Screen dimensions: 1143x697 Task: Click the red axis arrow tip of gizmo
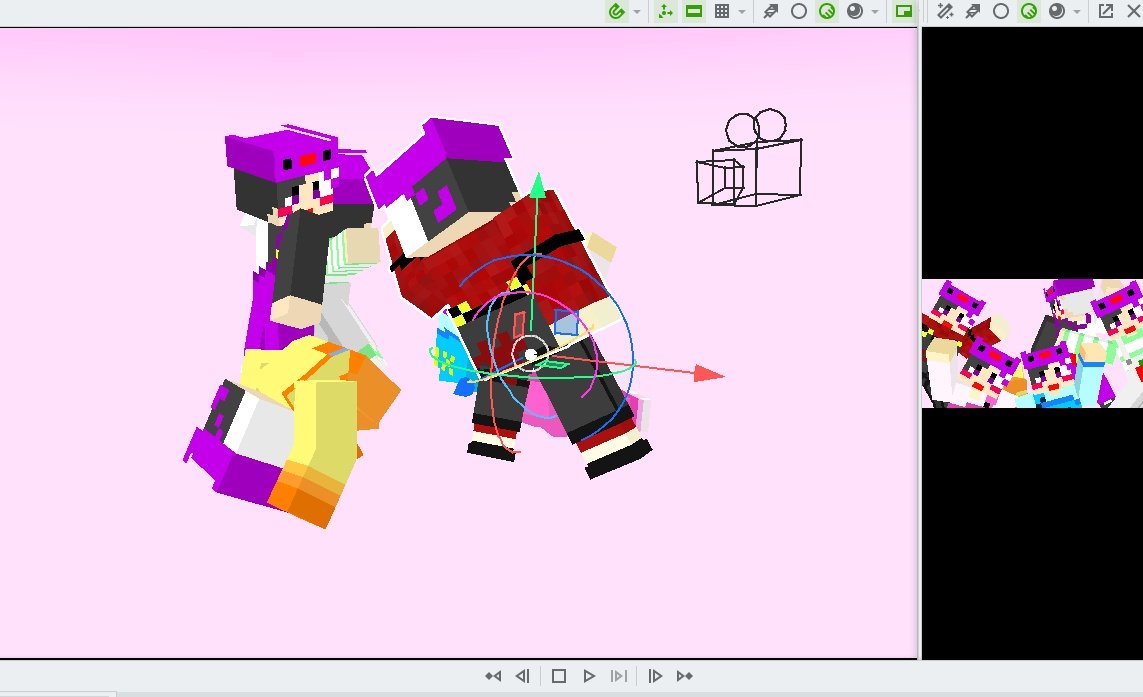(x=709, y=374)
